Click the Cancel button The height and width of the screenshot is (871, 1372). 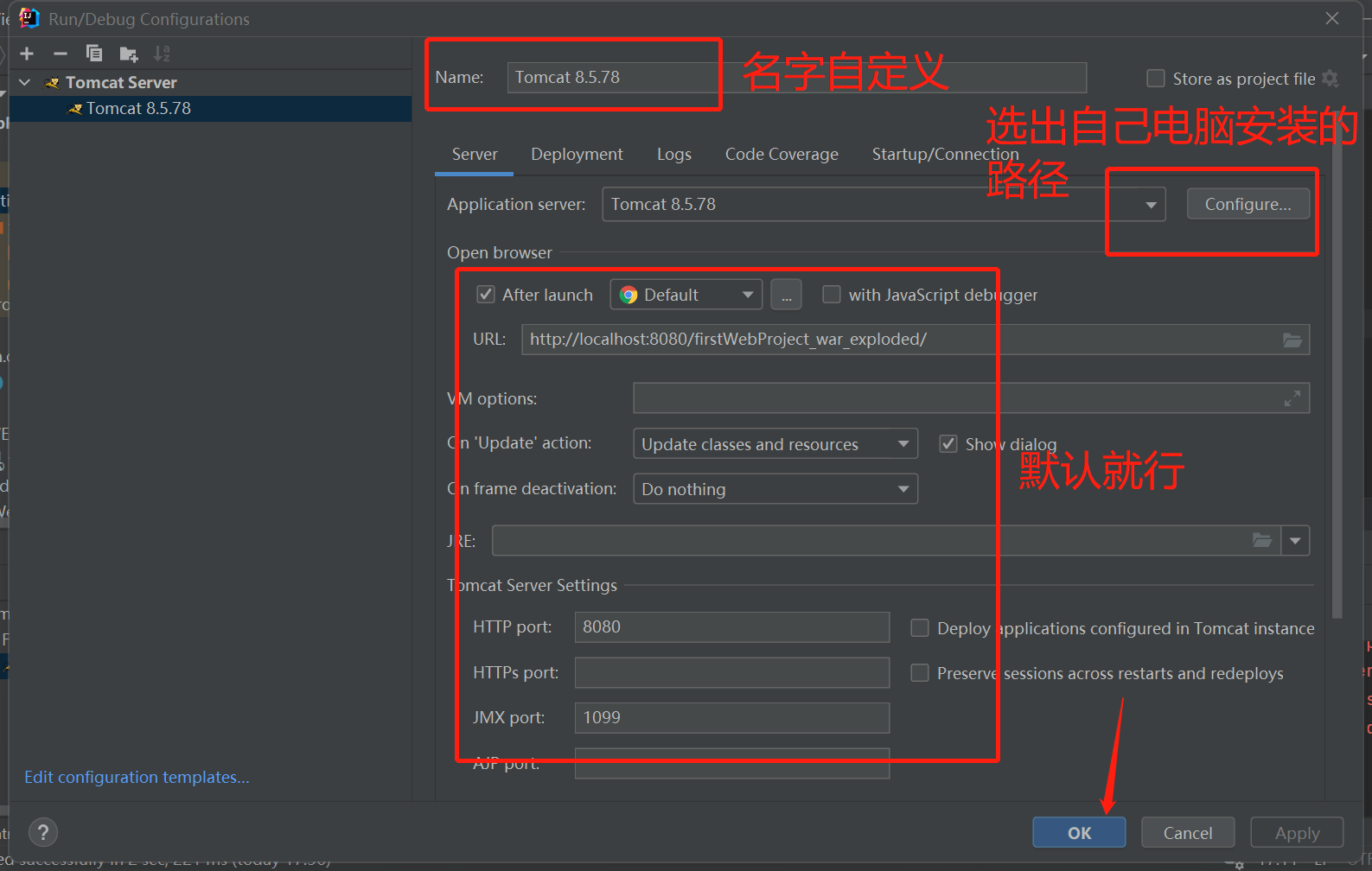pos(1188,833)
